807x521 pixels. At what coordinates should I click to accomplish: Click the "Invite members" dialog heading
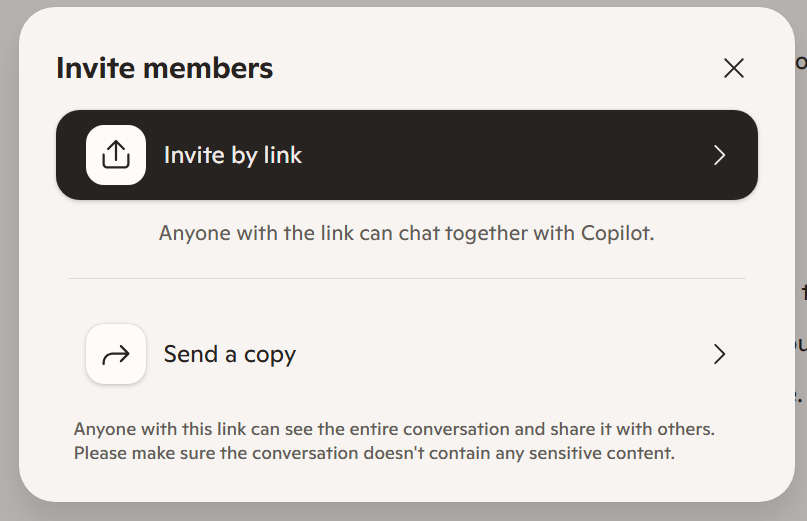click(164, 68)
